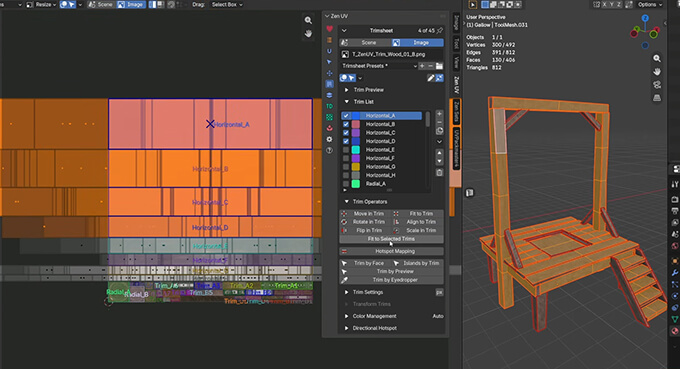Uncheck the Horizontal_B trim checkbox
The image size is (680, 369).
[346, 124]
